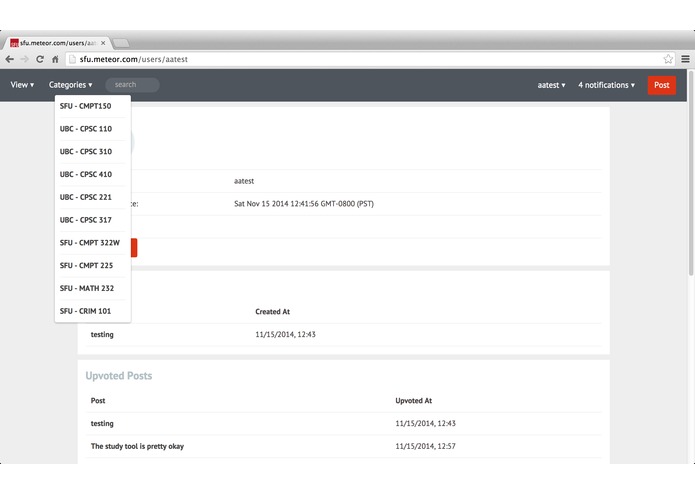The height and width of the screenshot is (494, 695).
Task: Open the aatest user menu
Action: [551, 85]
